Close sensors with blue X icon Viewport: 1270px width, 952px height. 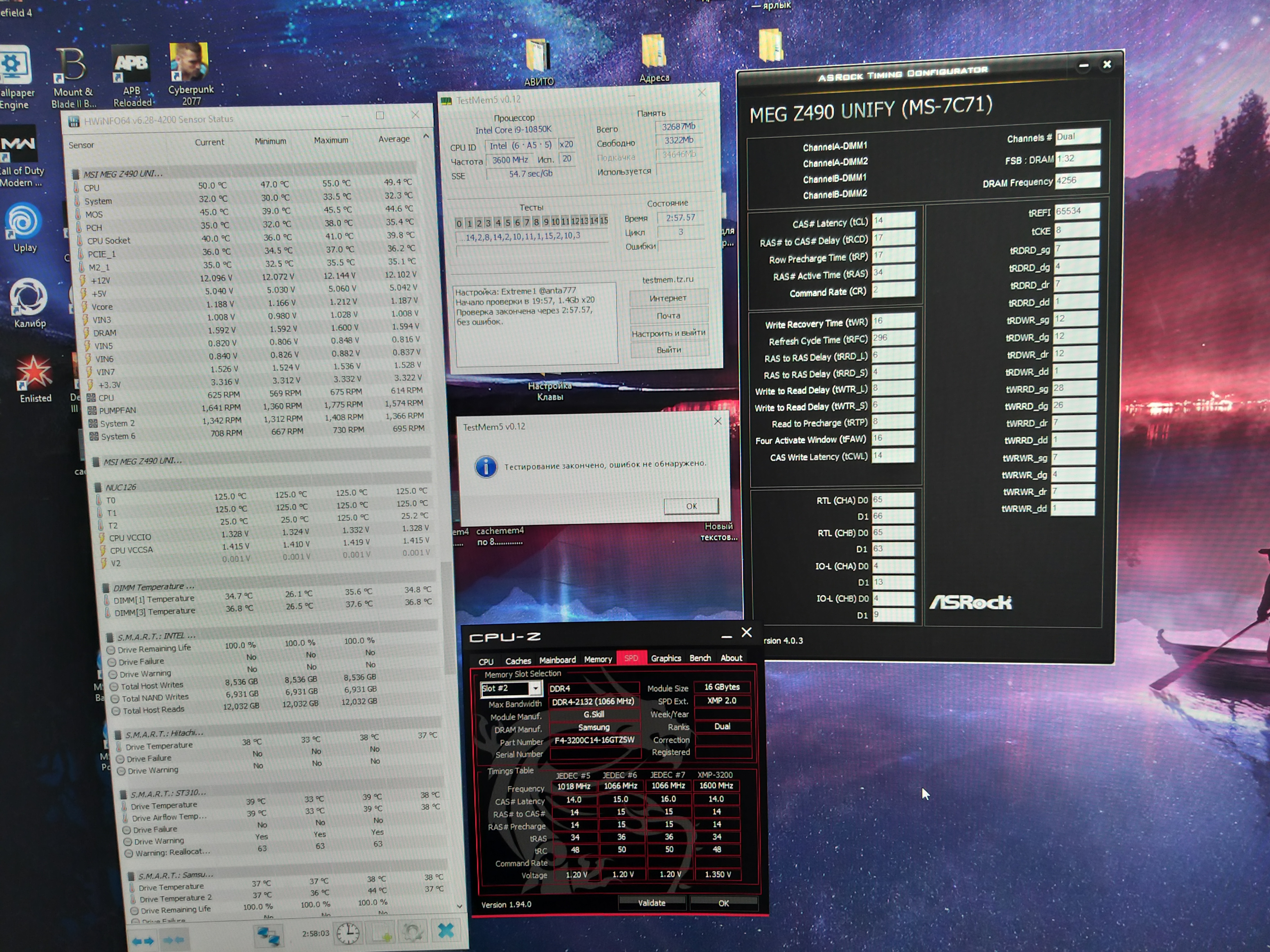[x=446, y=930]
